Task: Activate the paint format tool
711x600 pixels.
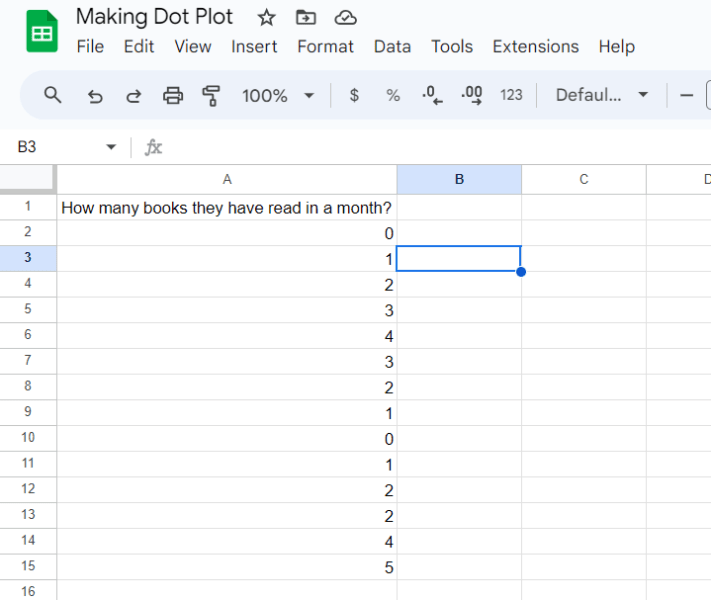Action: (211, 95)
